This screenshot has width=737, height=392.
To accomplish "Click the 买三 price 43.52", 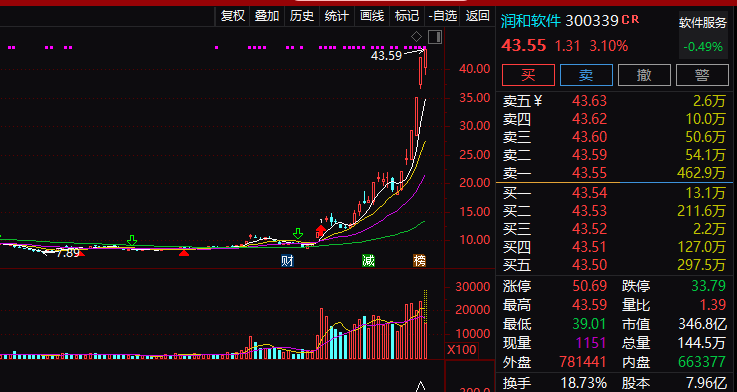I will pyautogui.click(x=589, y=229).
